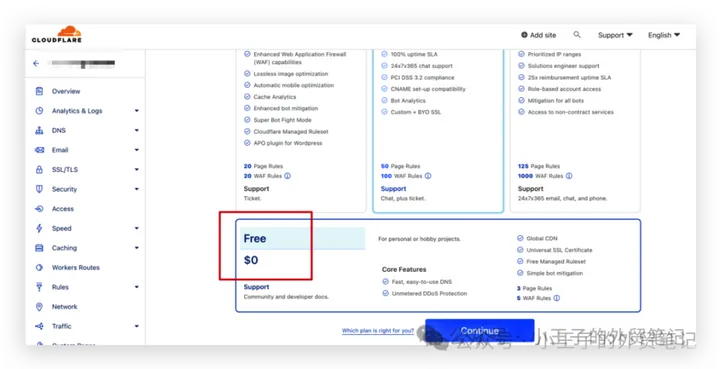Open the search magnifier icon

coord(577,34)
